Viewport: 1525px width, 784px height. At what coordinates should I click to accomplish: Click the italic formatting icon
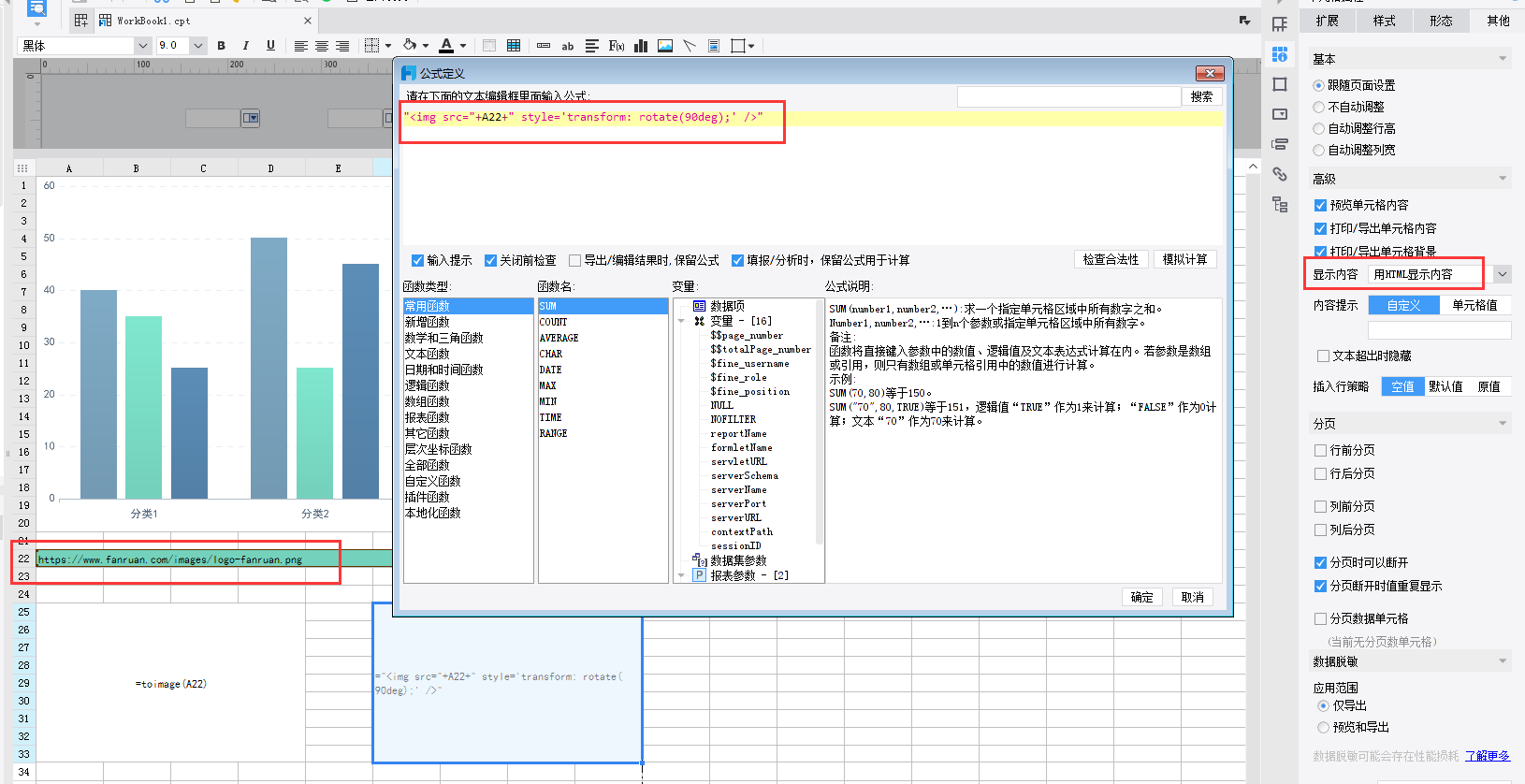[245, 46]
